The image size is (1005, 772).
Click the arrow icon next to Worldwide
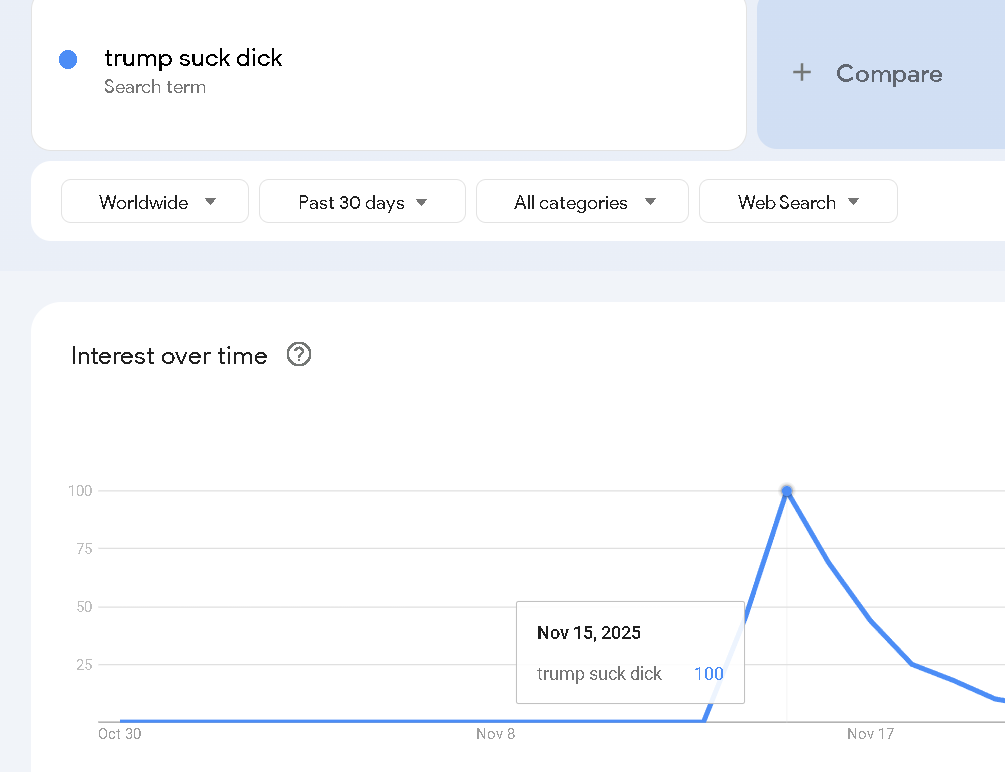pos(210,202)
